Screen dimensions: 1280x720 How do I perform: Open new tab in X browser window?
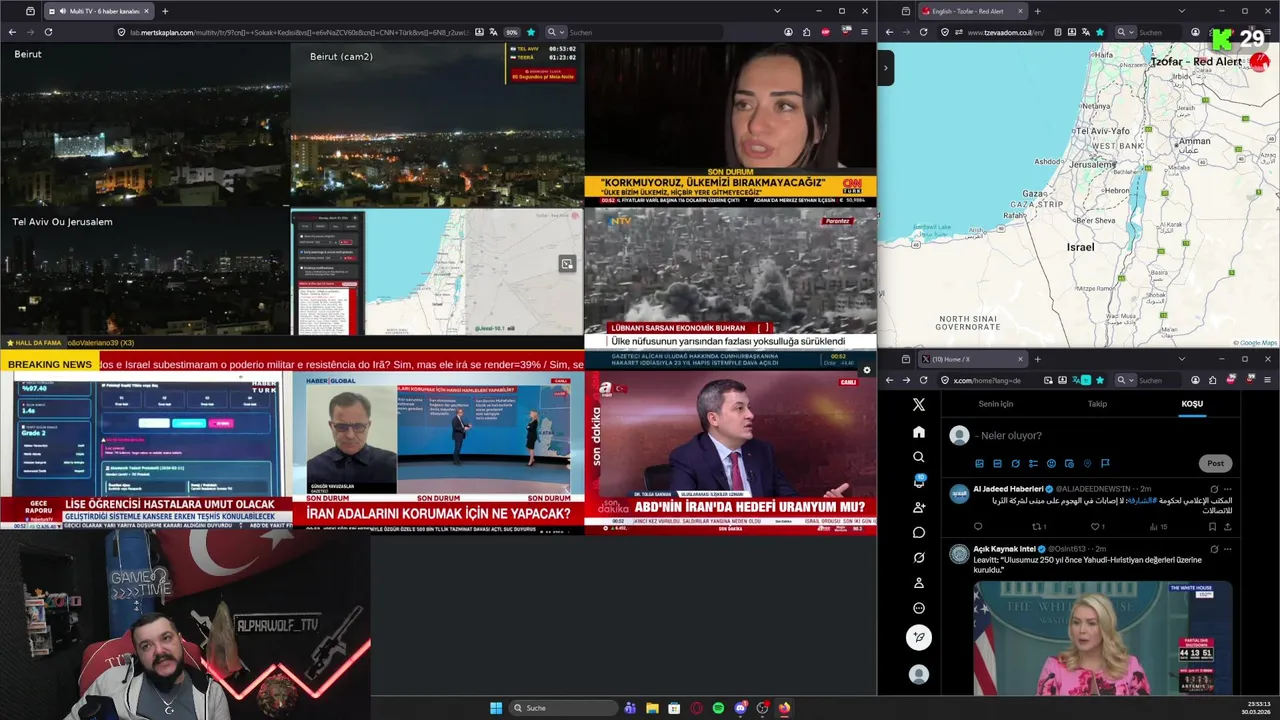pyautogui.click(x=1037, y=359)
